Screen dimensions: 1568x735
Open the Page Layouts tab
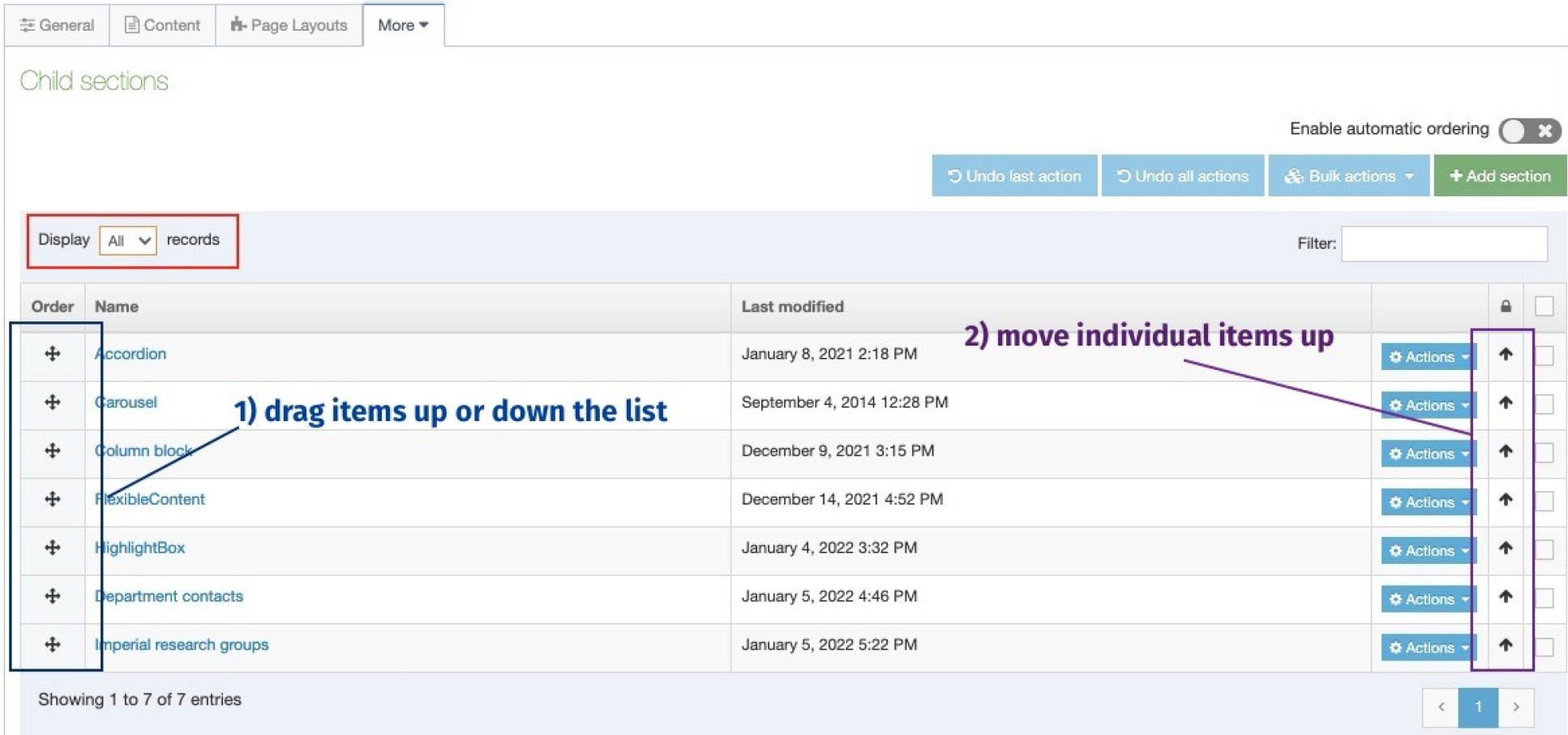coord(289,25)
